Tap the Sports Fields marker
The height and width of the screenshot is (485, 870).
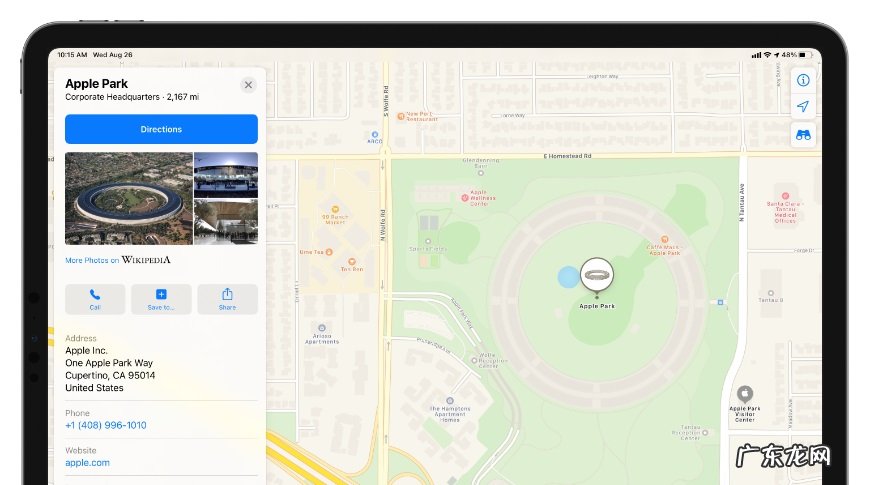[x=428, y=241]
